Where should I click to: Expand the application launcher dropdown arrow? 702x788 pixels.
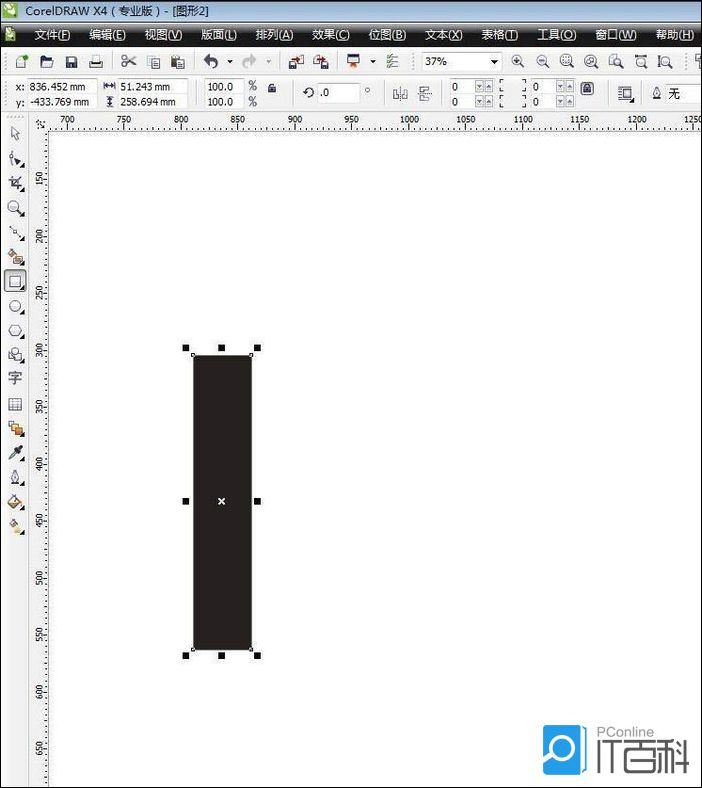point(372,61)
